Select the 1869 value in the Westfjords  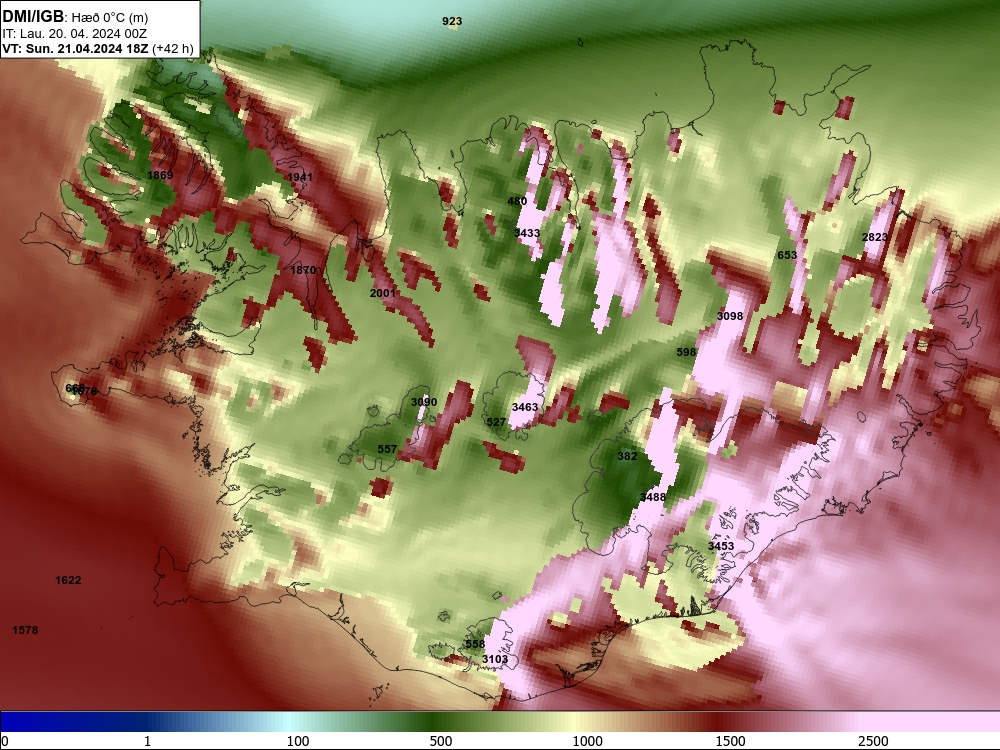tap(160, 175)
